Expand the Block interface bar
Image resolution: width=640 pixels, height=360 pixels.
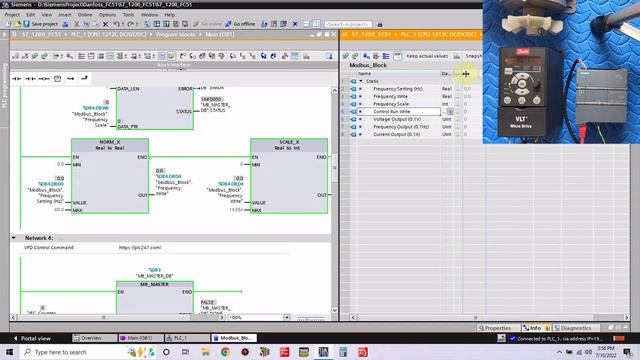click(173, 65)
